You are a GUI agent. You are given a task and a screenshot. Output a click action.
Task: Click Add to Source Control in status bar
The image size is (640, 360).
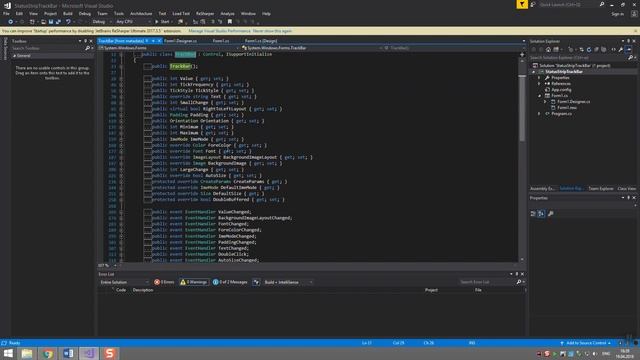coord(585,343)
